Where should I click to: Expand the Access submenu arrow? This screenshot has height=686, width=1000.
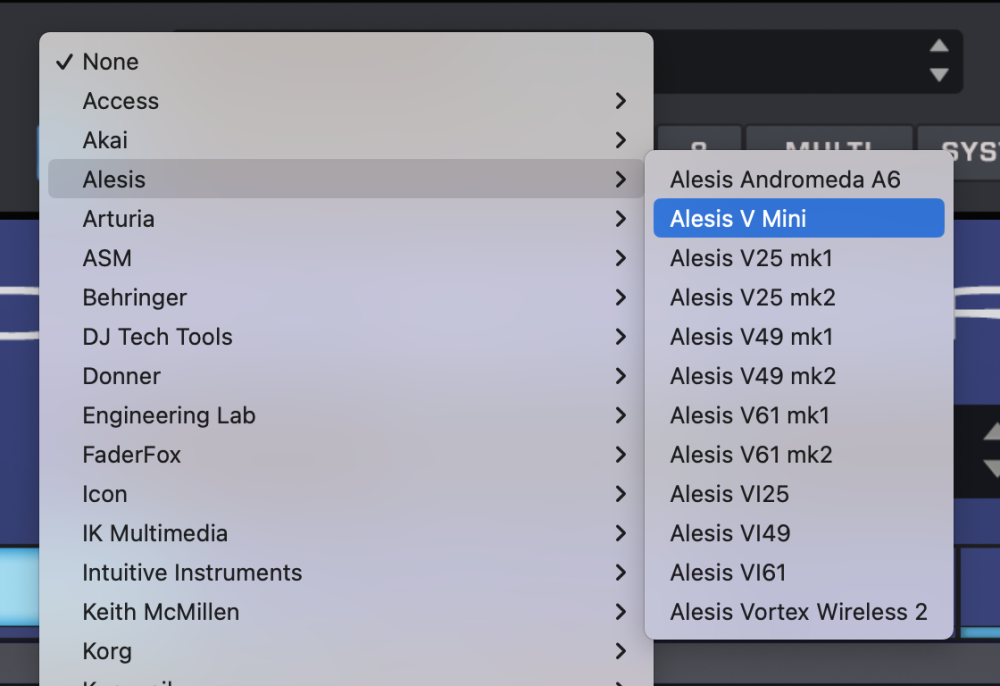[x=621, y=101]
